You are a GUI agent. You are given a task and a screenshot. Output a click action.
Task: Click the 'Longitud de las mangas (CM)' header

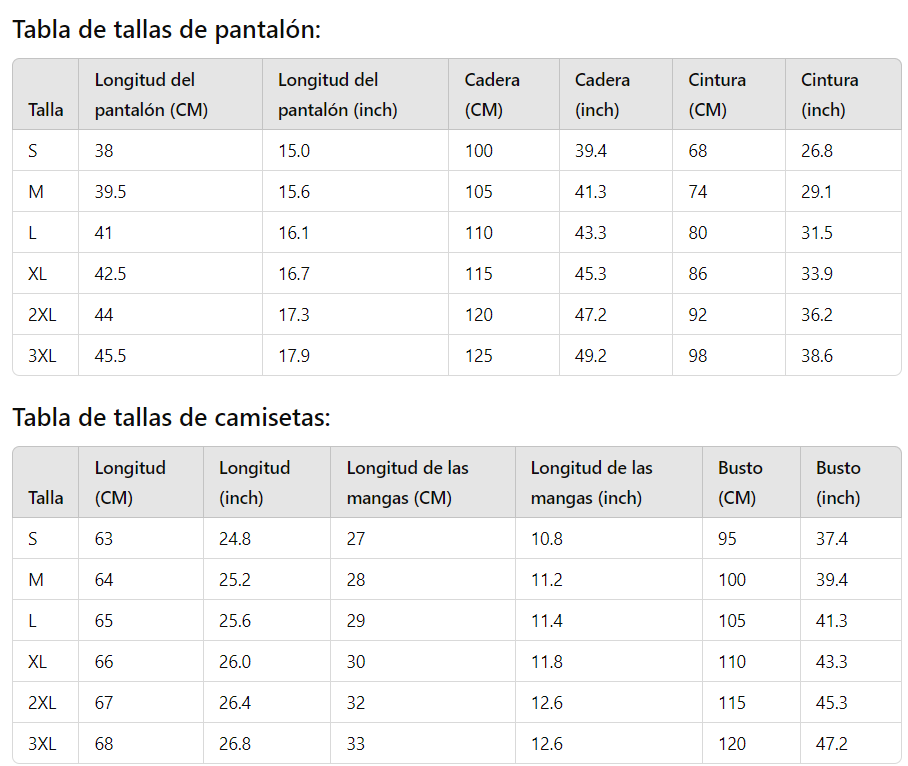tap(408, 482)
